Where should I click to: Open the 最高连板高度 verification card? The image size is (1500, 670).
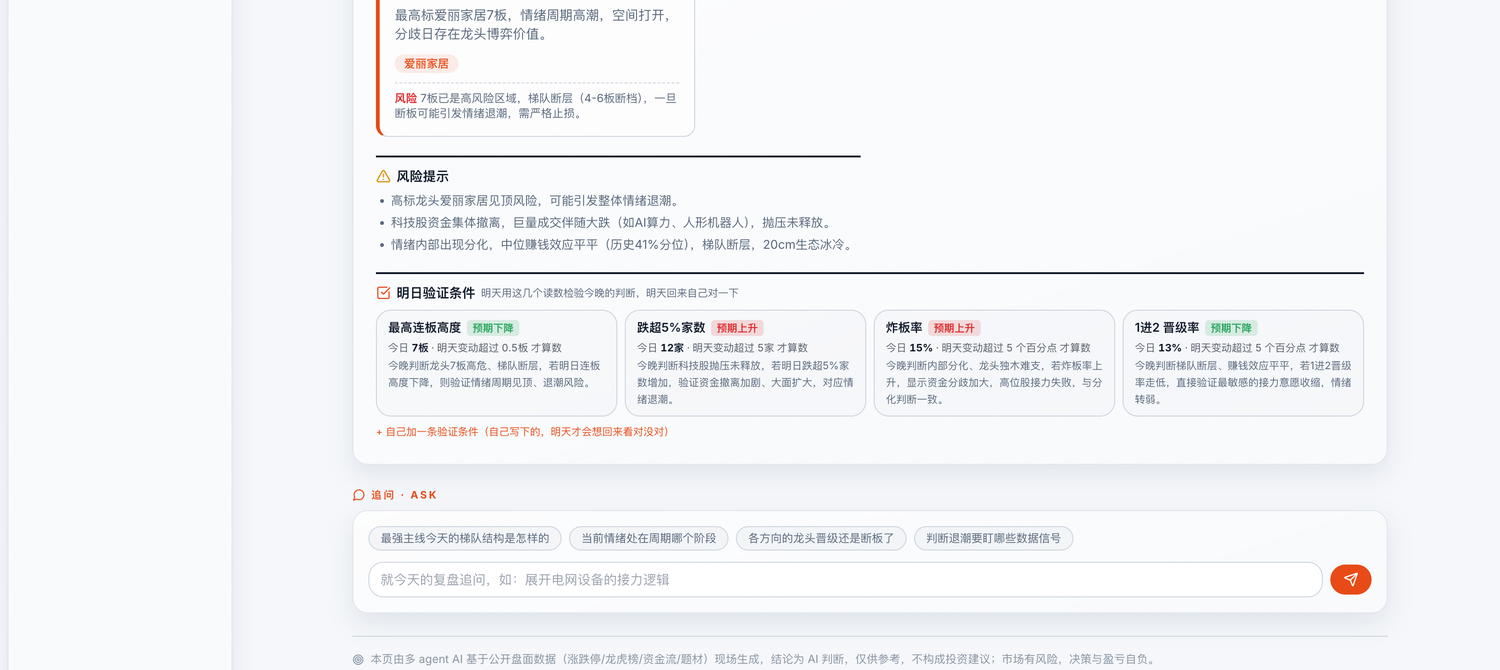pos(496,363)
